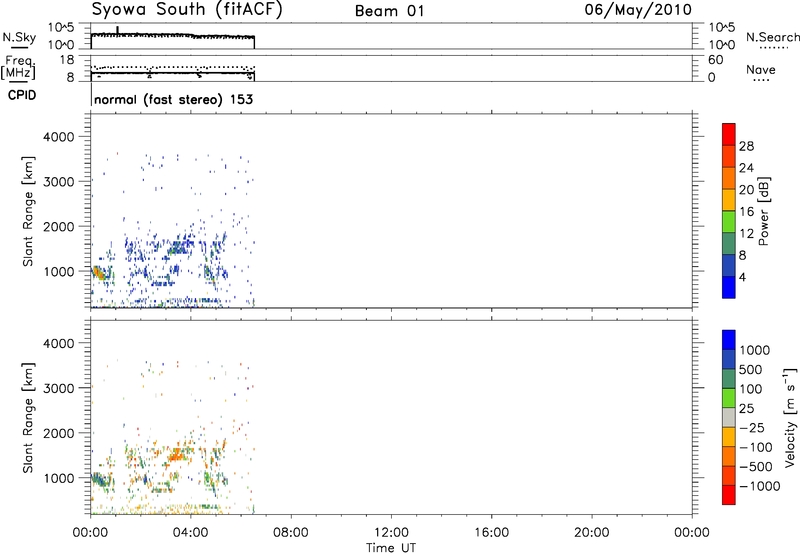This screenshot has width=800, height=554.
Task: Click '4000' tick on power panel axis
Action: 59,137
